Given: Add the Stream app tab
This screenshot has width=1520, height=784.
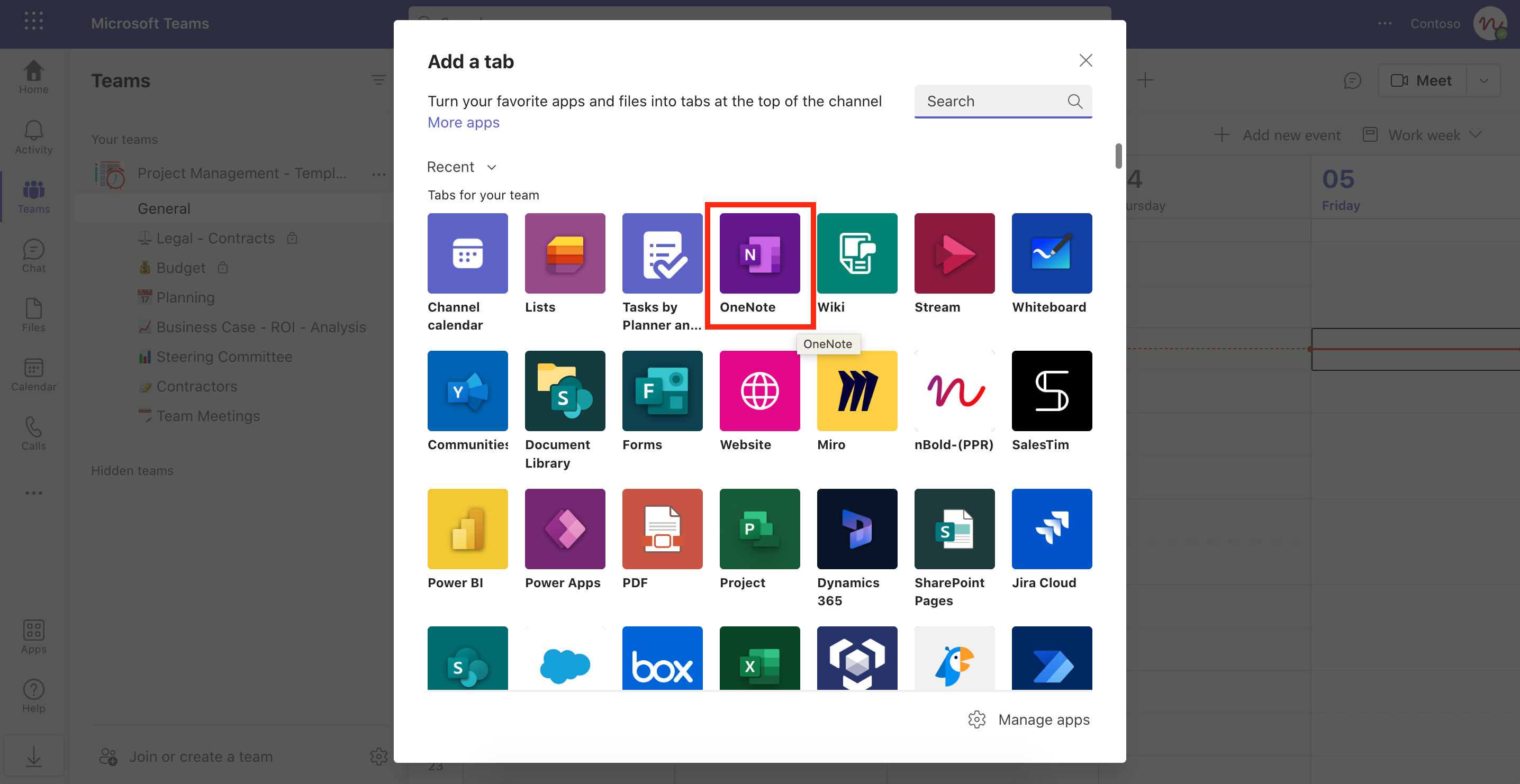Looking at the screenshot, I should point(954,254).
